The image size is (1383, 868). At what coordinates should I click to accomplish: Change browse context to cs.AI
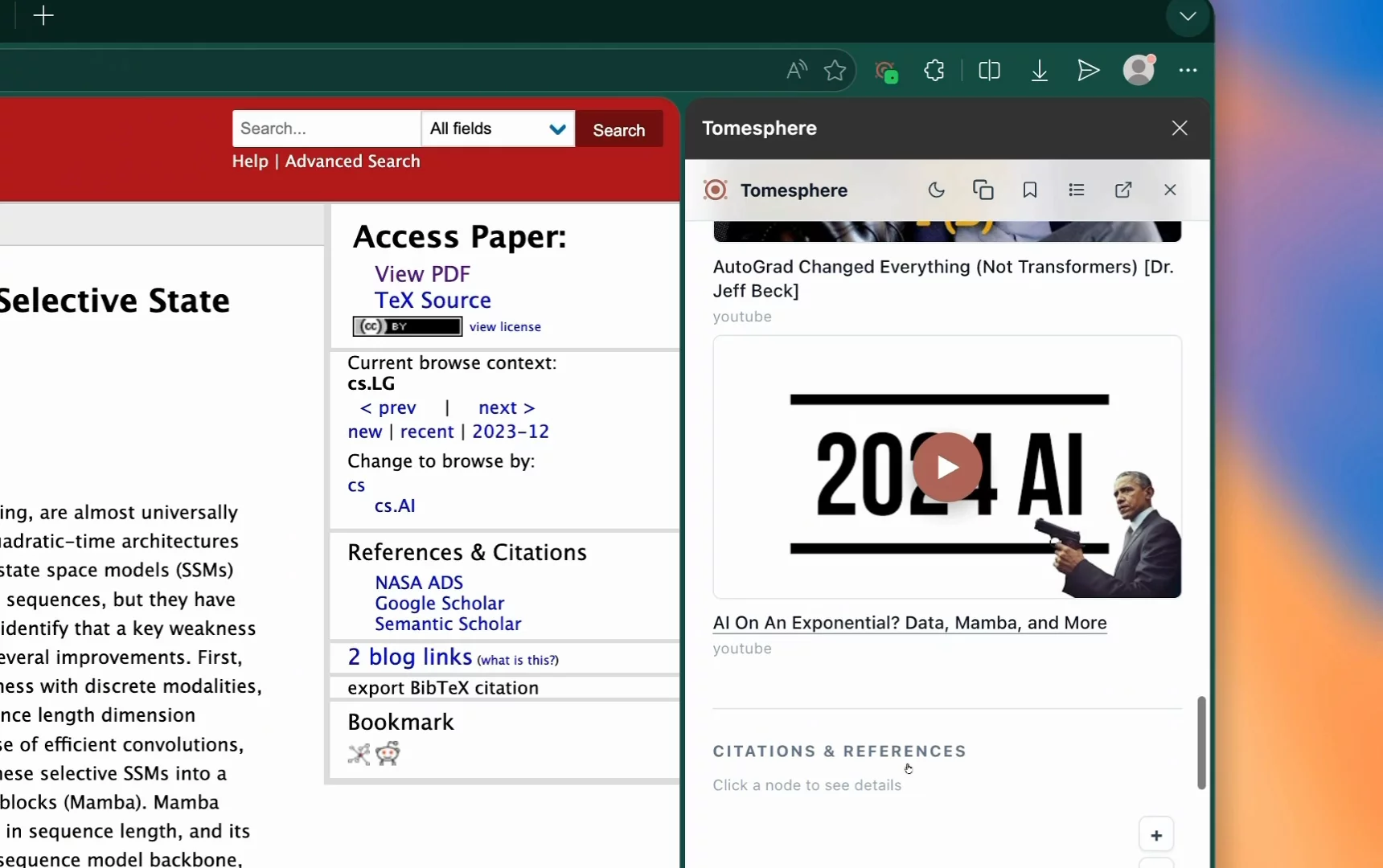tap(395, 506)
